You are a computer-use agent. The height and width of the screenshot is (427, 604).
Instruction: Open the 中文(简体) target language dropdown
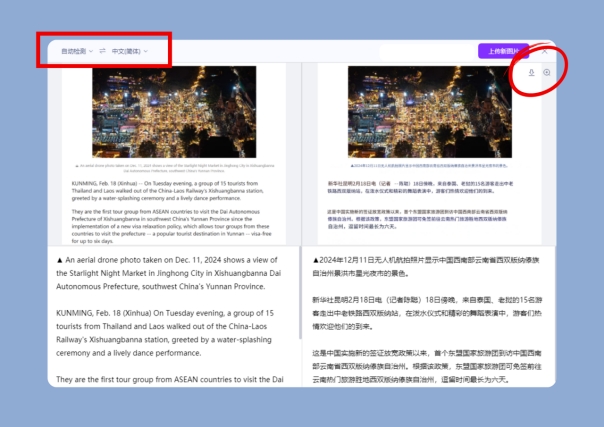[x=130, y=51]
